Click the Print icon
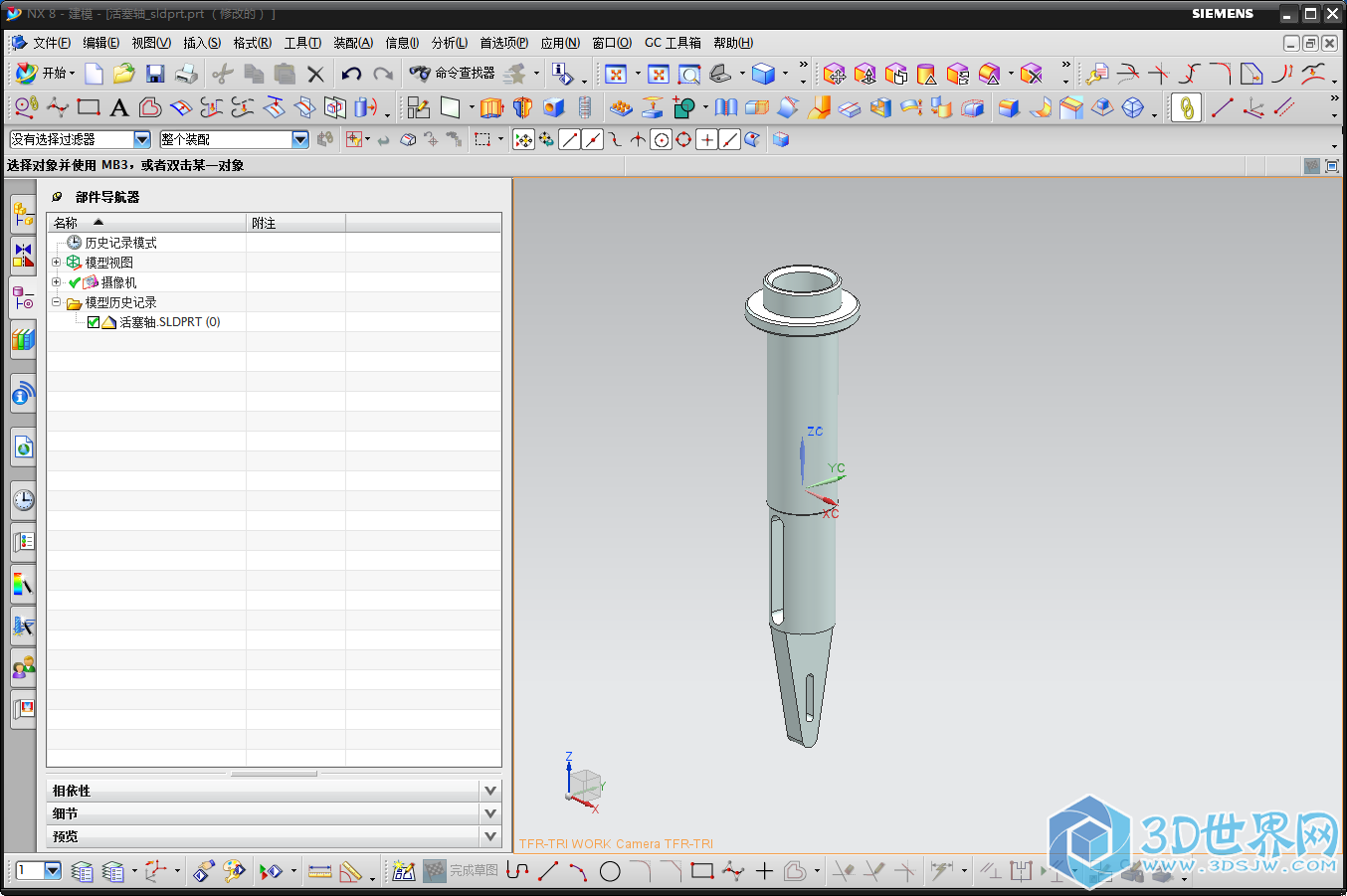1347x896 pixels. pos(186,74)
